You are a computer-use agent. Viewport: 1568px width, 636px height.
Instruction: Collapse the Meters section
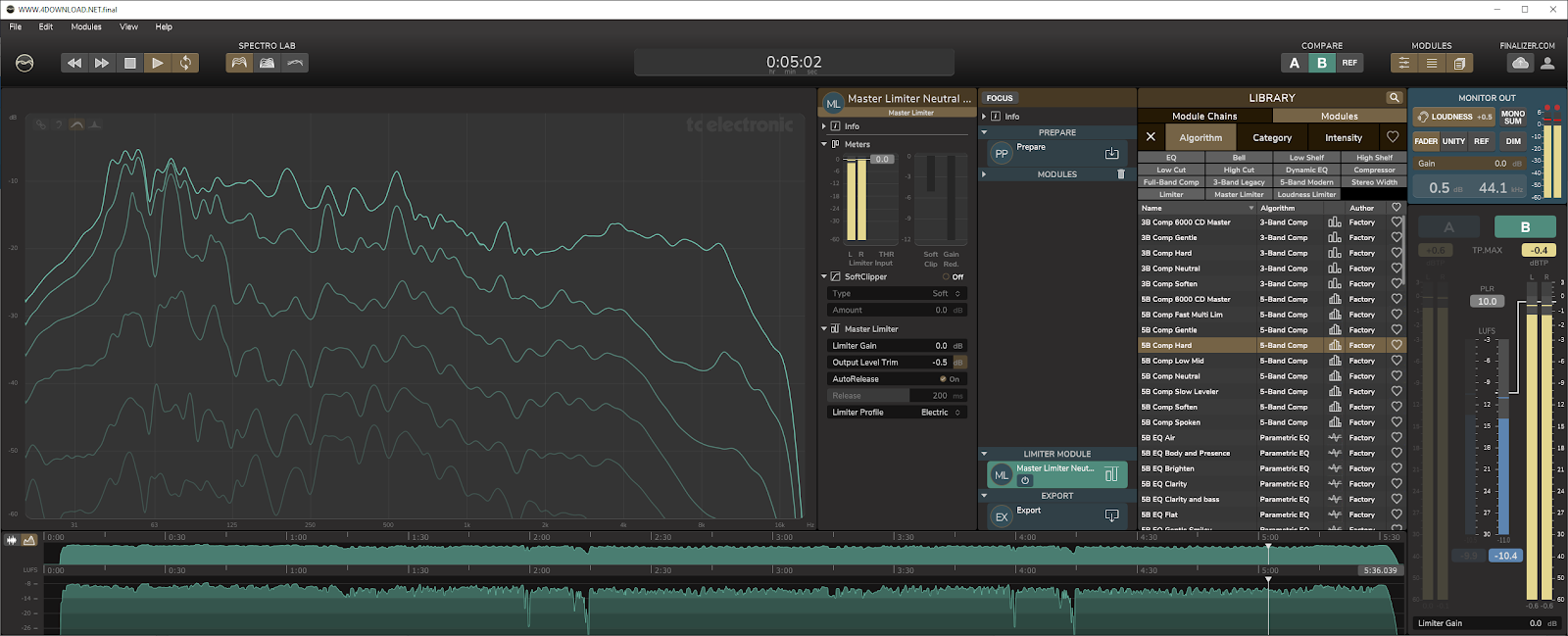coord(824,144)
